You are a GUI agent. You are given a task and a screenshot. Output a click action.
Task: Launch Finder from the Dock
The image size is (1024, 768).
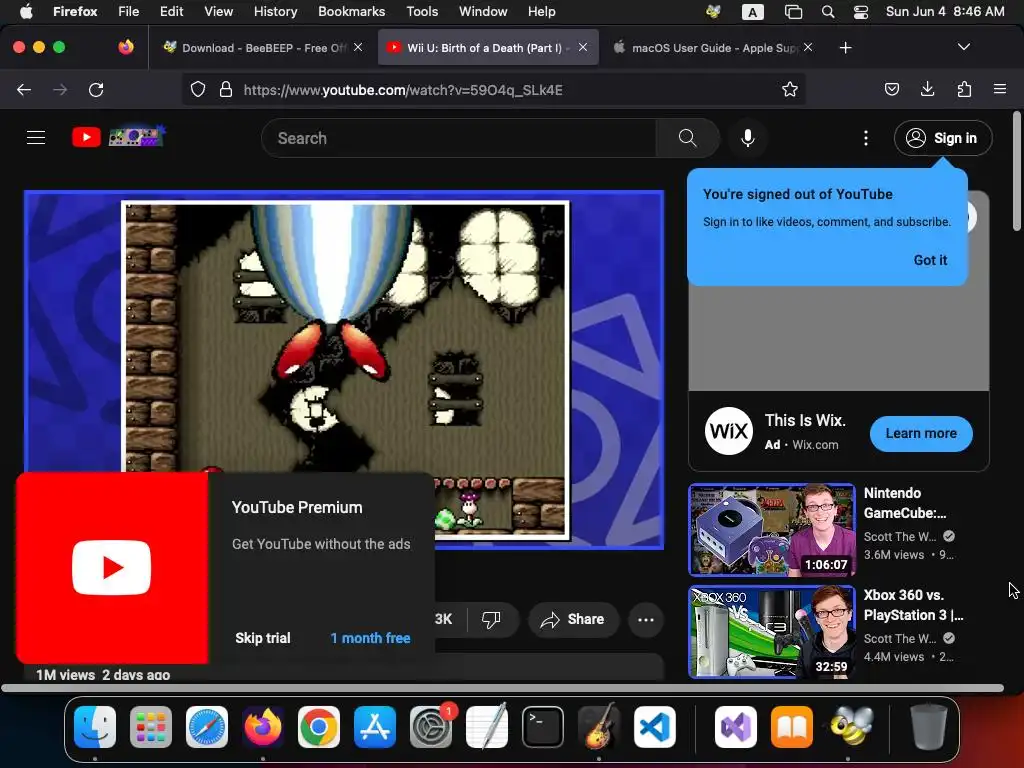(95, 726)
